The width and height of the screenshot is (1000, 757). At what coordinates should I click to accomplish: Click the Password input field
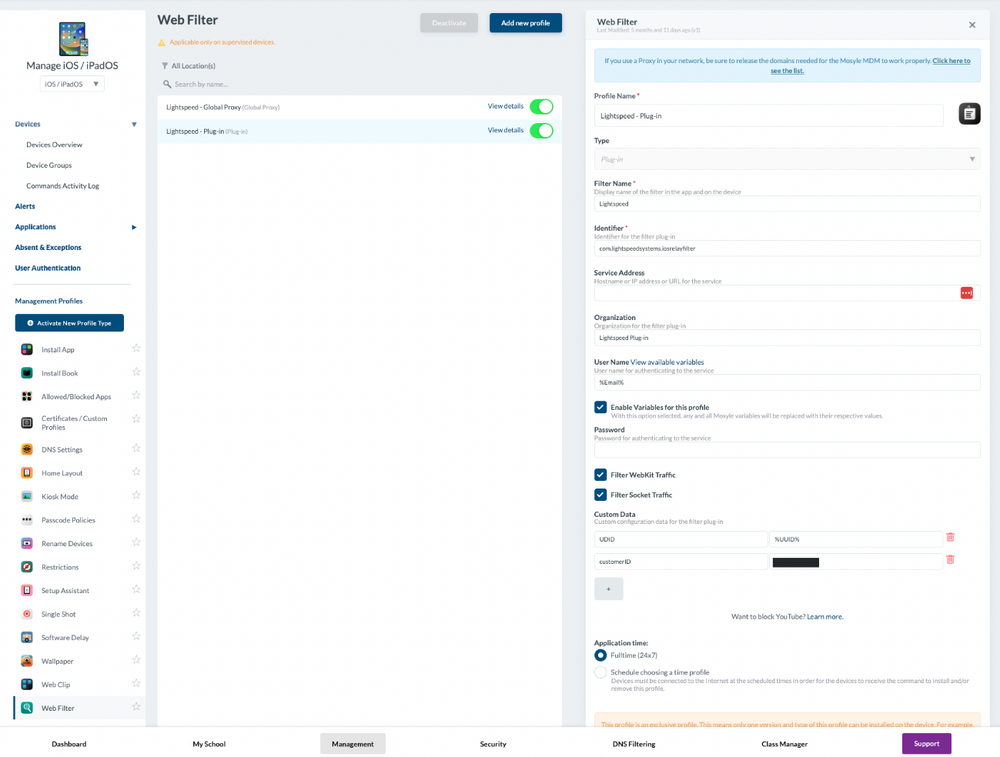(x=787, y=450)
